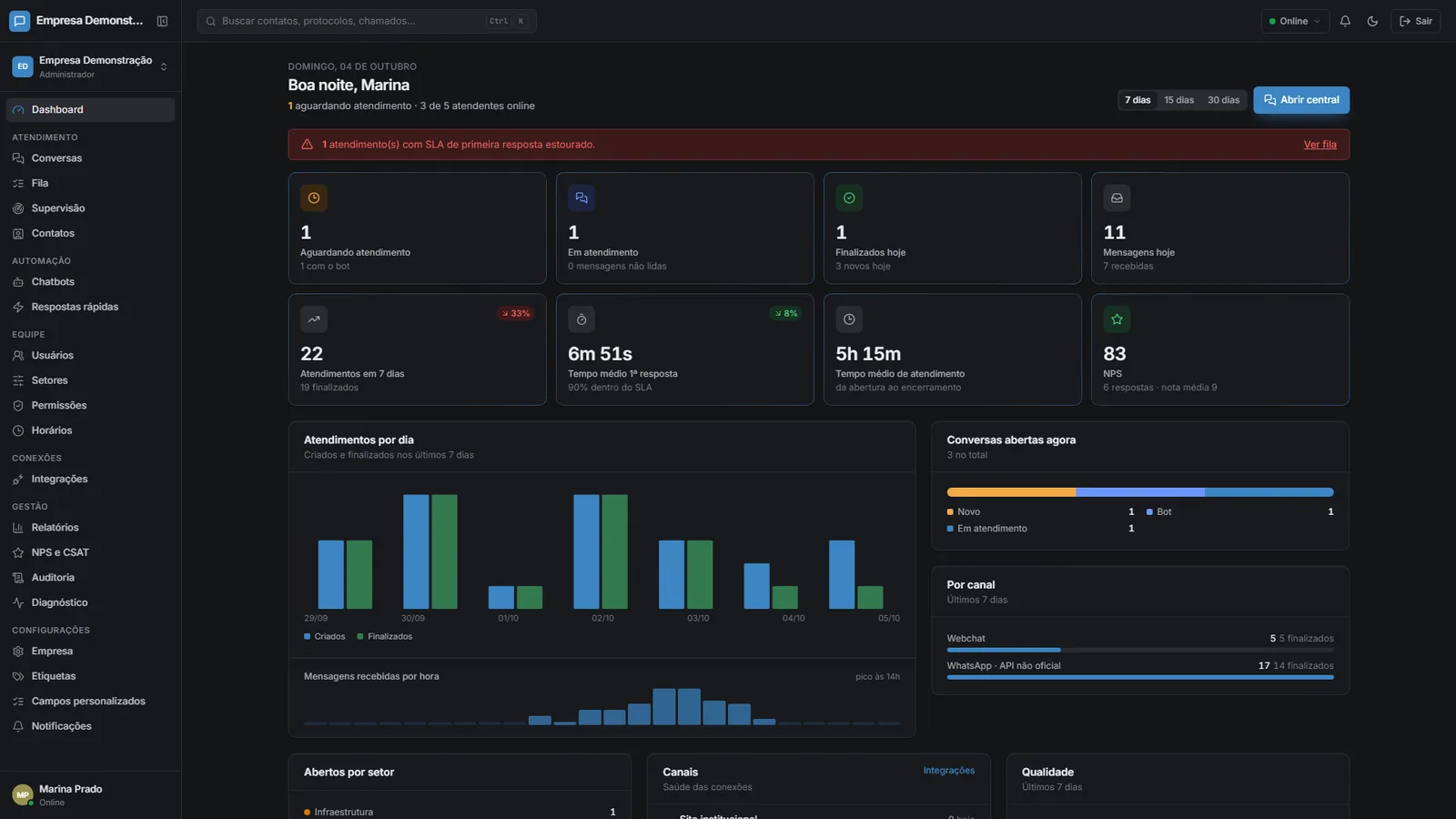Open Supervisão in sidebar
This screenshot has width=1456, height=819.
tap(90, 208)
